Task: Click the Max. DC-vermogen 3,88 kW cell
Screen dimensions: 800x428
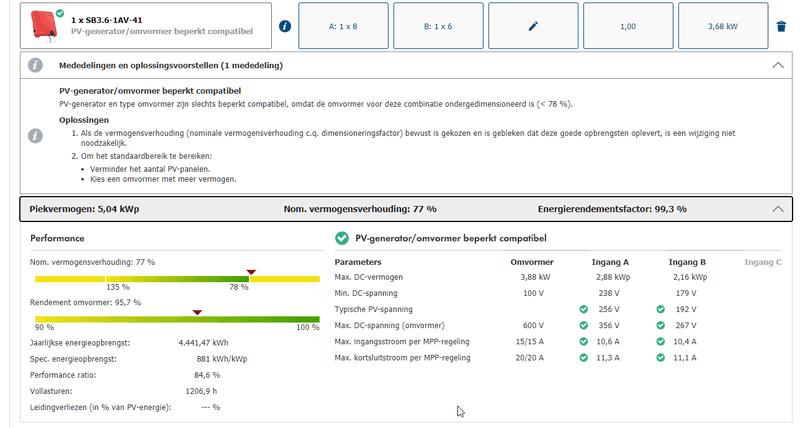Action: click(x=535, y=278)
